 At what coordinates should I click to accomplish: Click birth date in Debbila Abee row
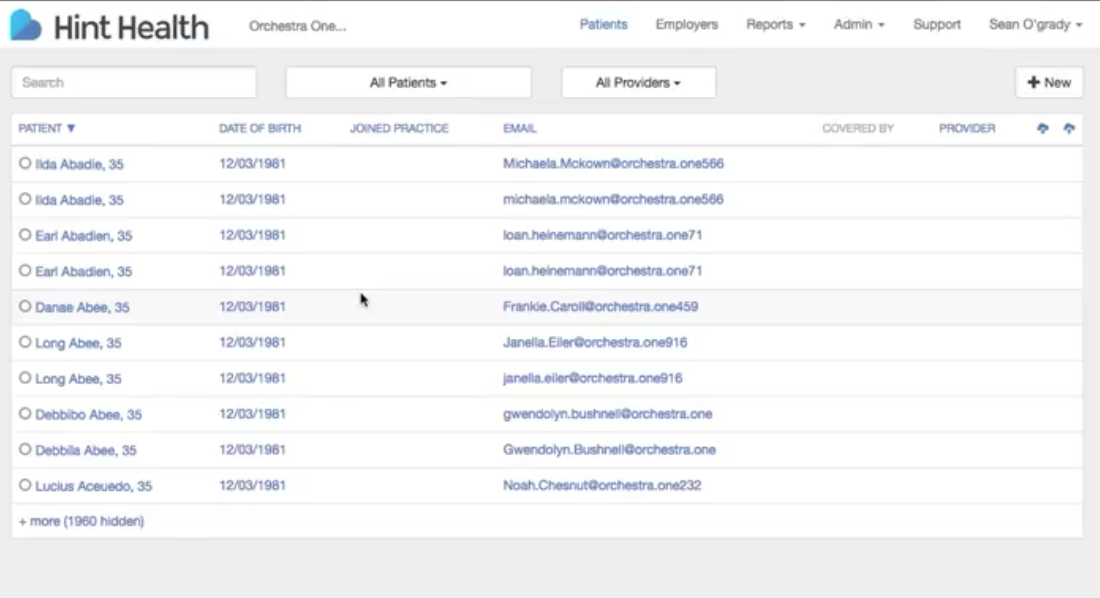[x=253, y=450]
